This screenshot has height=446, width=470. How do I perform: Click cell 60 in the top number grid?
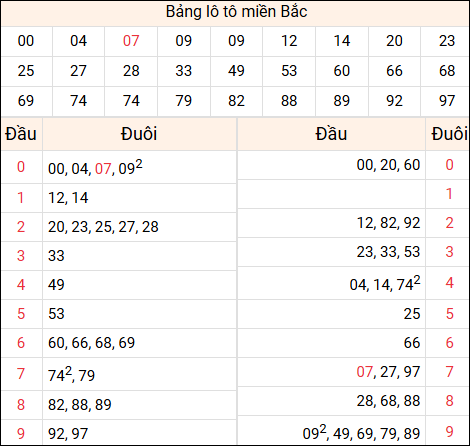(x=342, y=71)
